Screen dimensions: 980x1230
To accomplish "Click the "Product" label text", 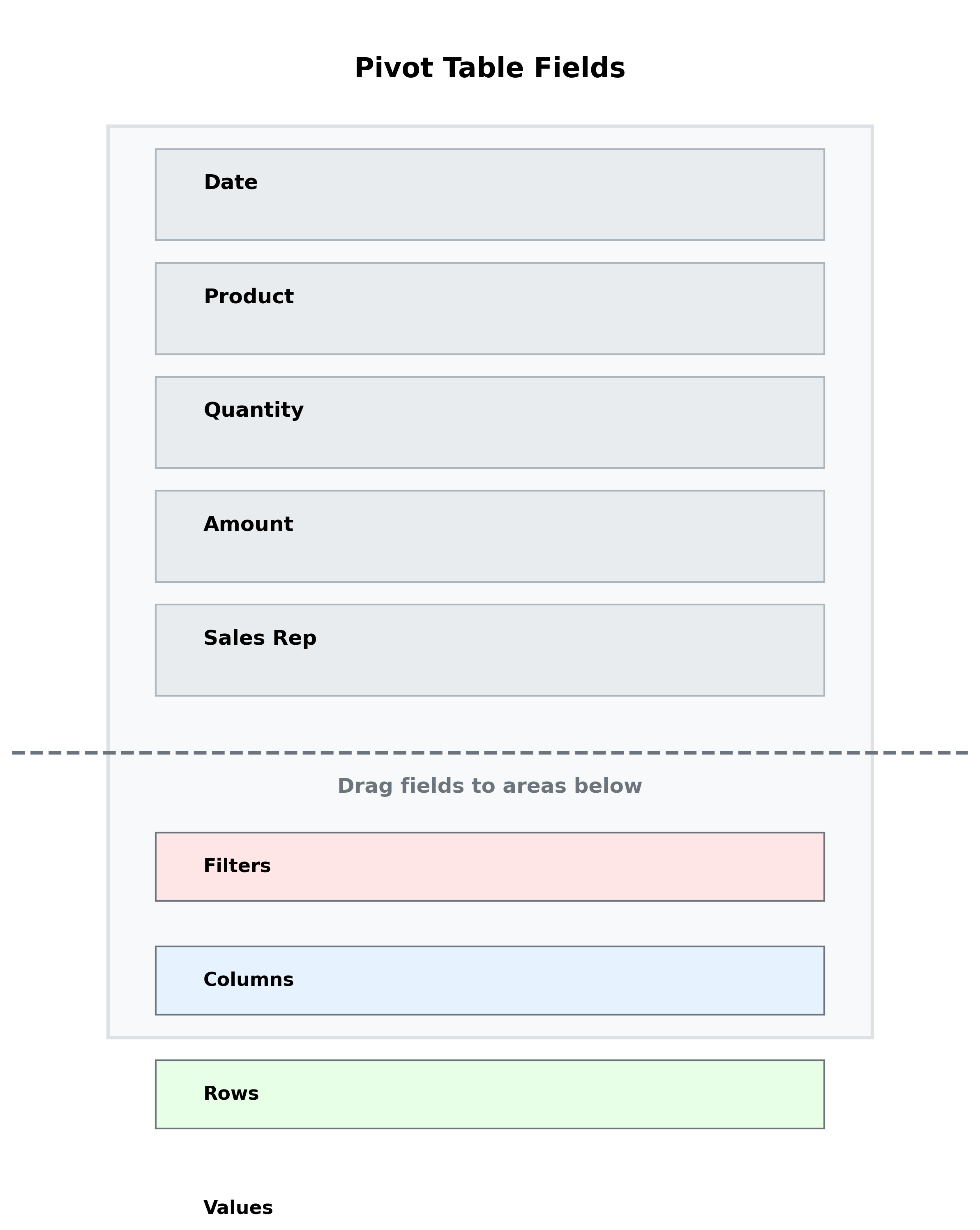I will (248, 297).
